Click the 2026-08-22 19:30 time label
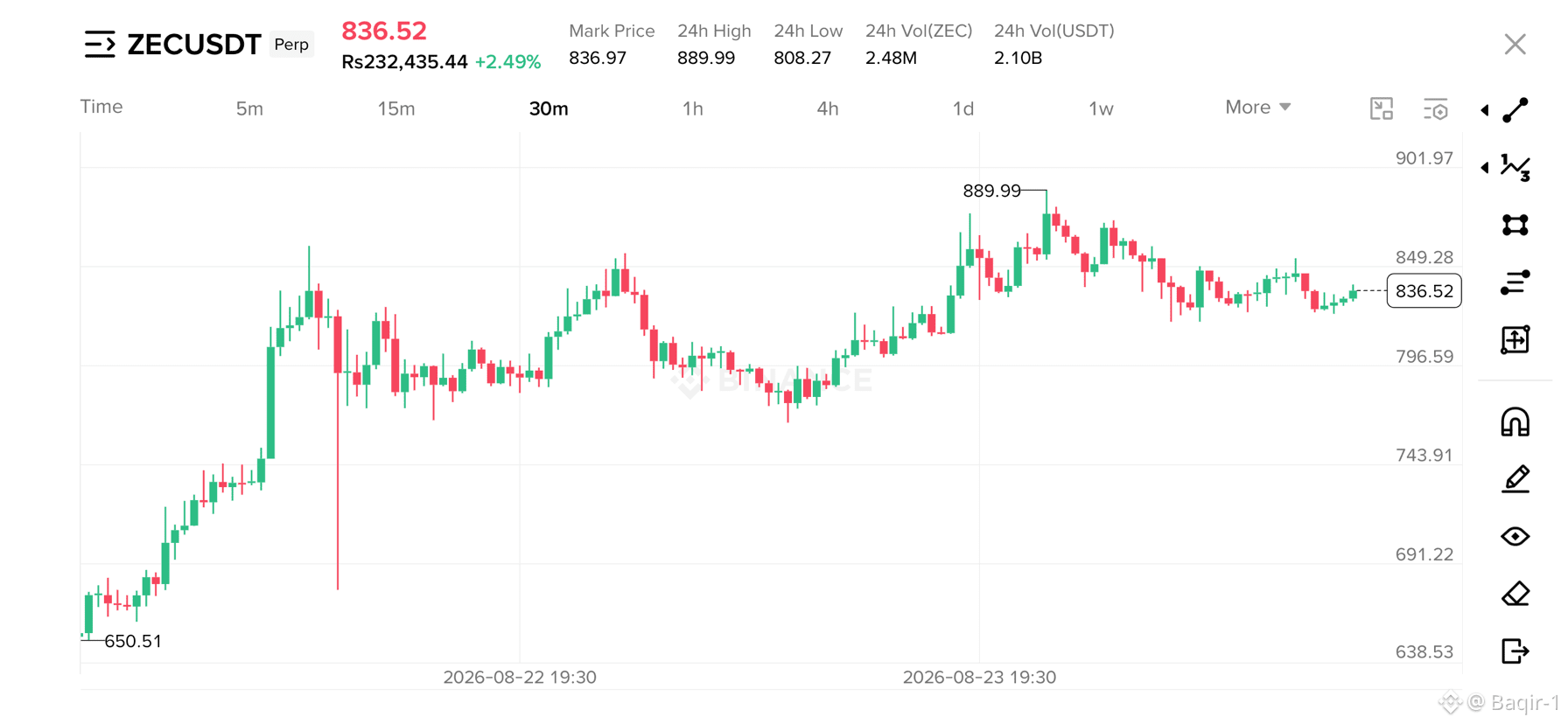1568x724 pixels. click(520, 678)
